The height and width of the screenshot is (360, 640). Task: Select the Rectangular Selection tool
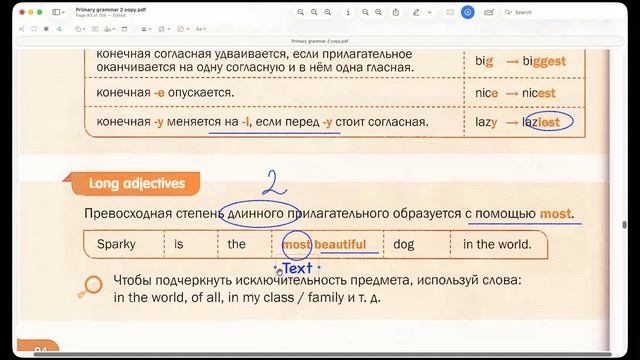[x=34, y=29]
